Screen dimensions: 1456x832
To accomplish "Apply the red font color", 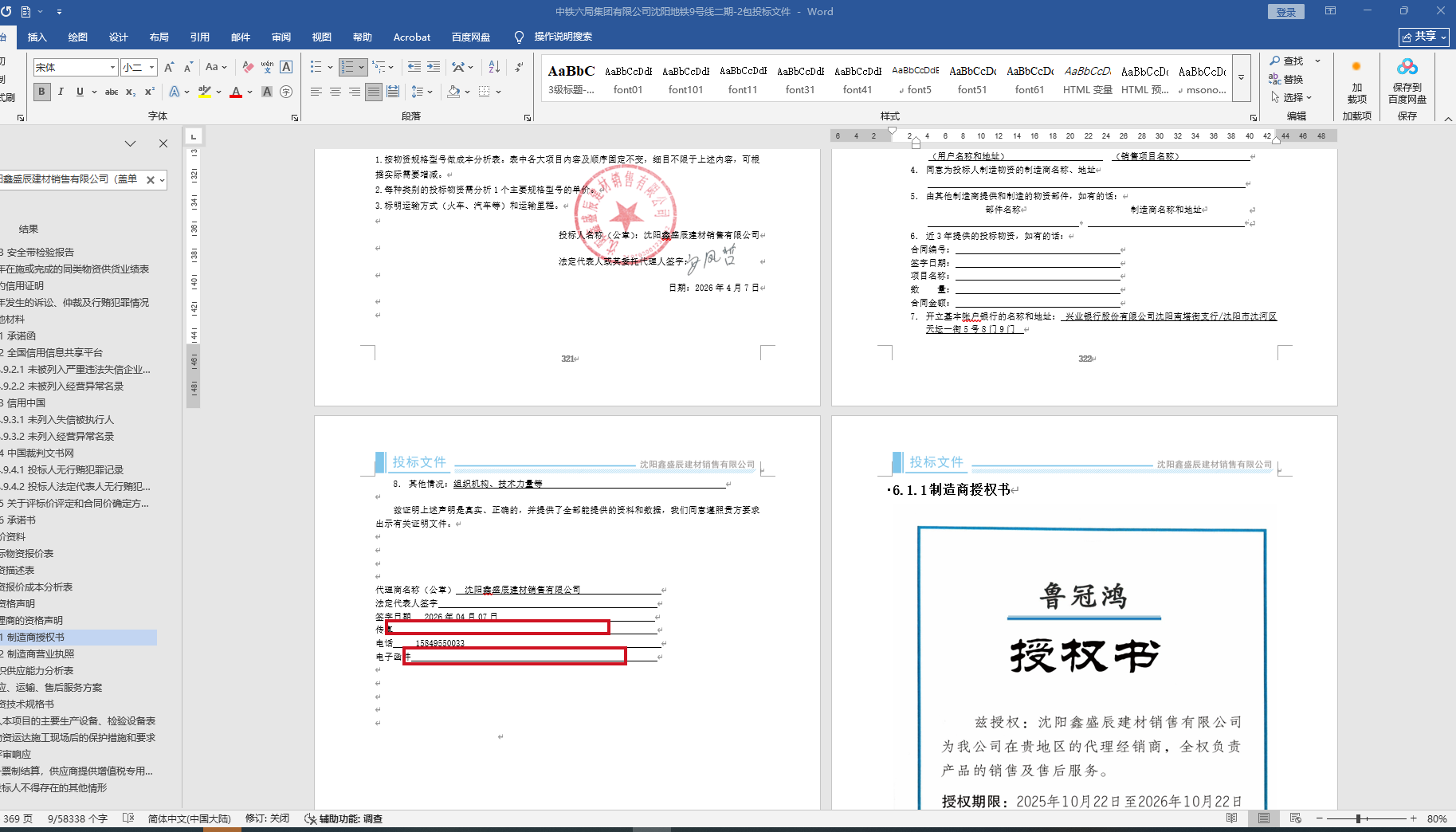I will click(x=236, y=92).
